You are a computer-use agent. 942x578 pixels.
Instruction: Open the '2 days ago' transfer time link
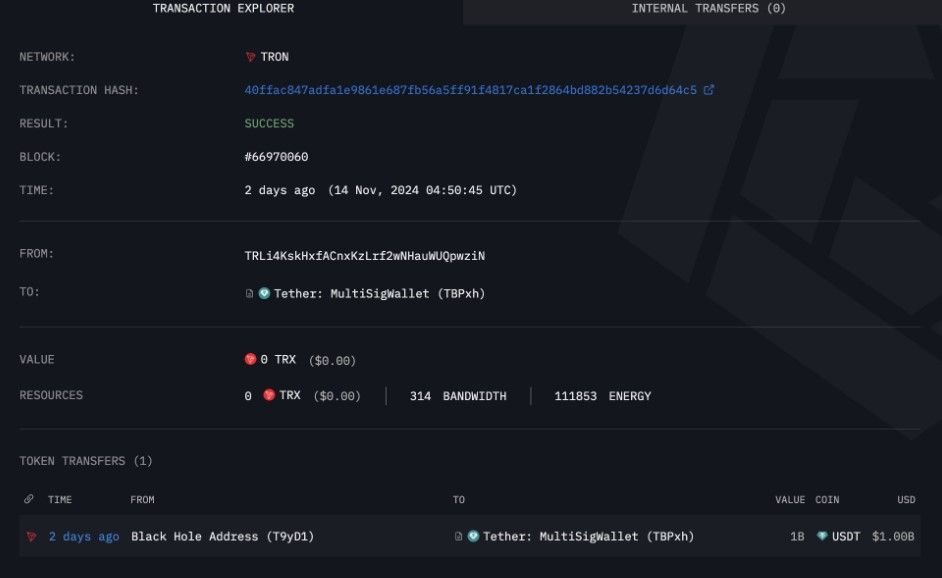[x=84, y=537]
